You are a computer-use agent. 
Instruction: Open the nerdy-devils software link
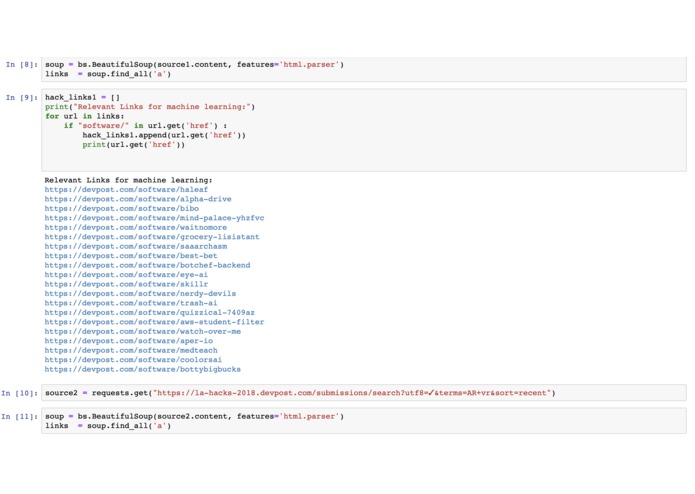tap(140, 293)
